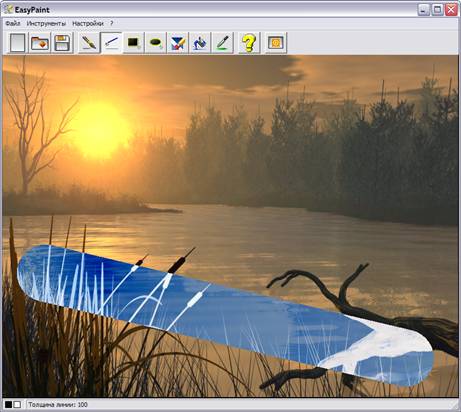
Task: Open the Инструменты menu
Action: [46, 23]
